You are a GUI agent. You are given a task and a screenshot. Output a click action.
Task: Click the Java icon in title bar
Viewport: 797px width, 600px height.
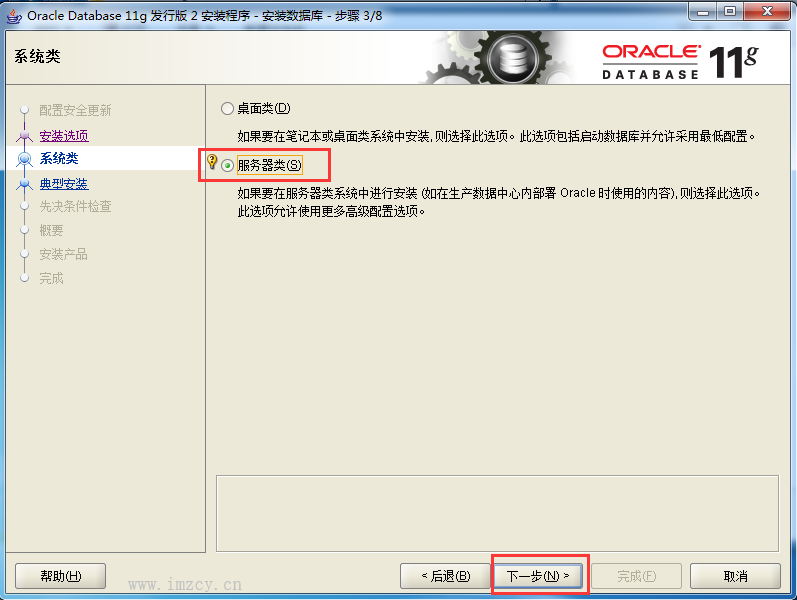pyautogui.click(x=14, y=16)
